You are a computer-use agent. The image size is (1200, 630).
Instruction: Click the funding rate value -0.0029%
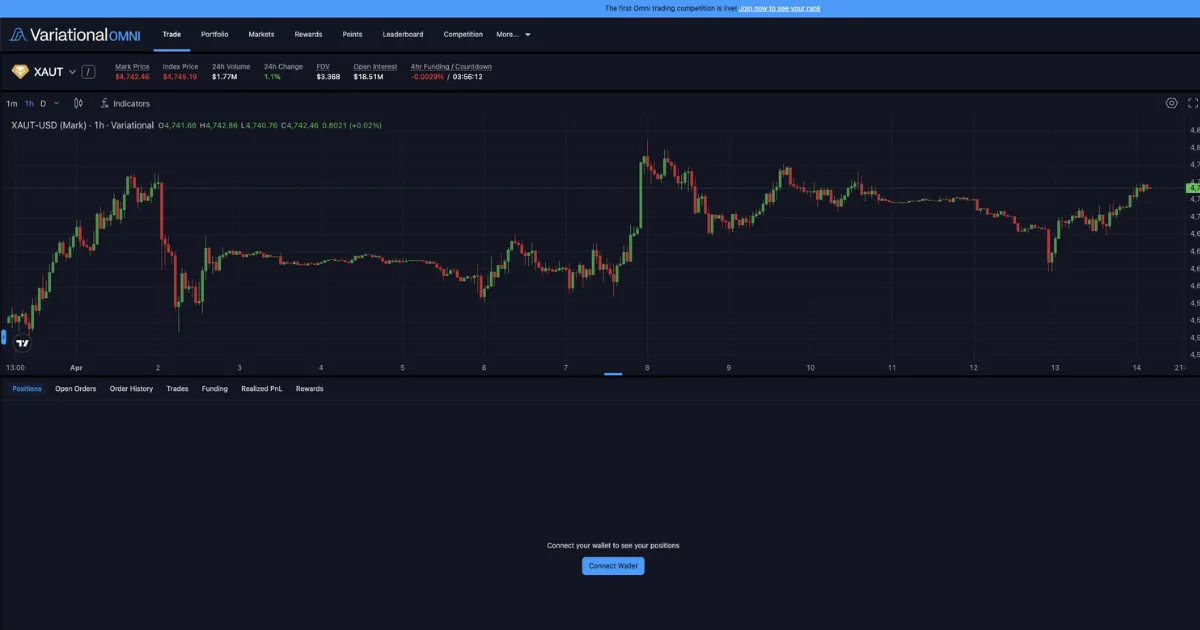click(427, 77)
